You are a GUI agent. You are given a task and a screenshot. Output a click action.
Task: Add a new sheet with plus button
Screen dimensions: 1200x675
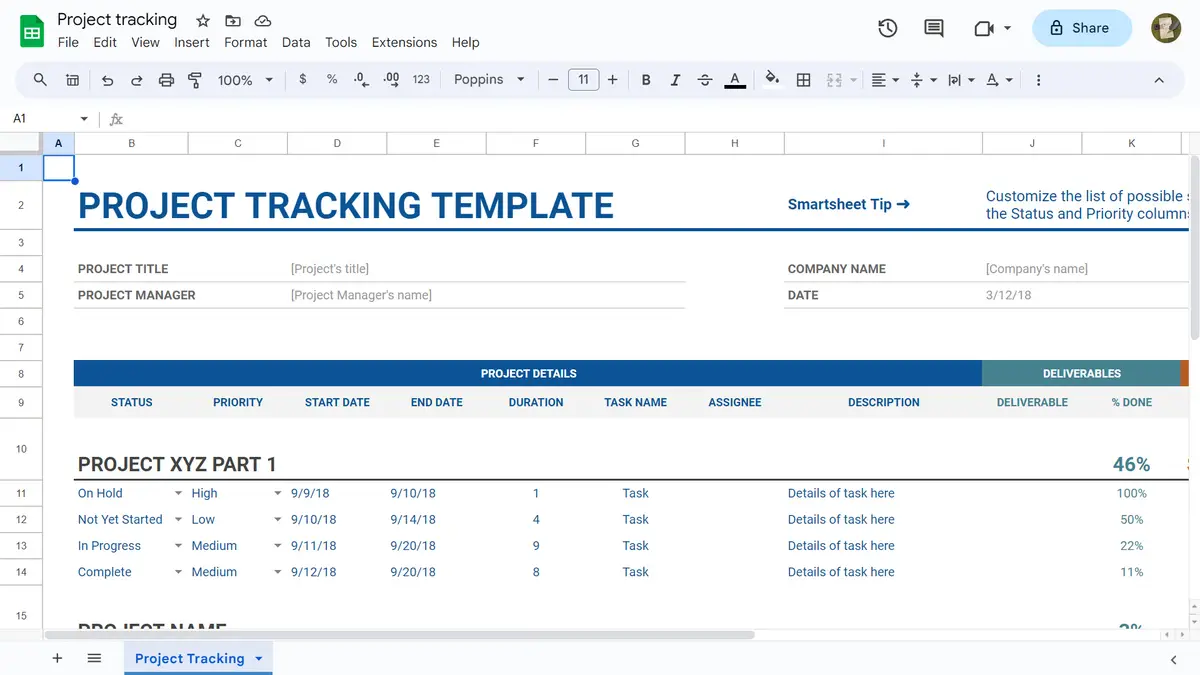pos(57,658)
